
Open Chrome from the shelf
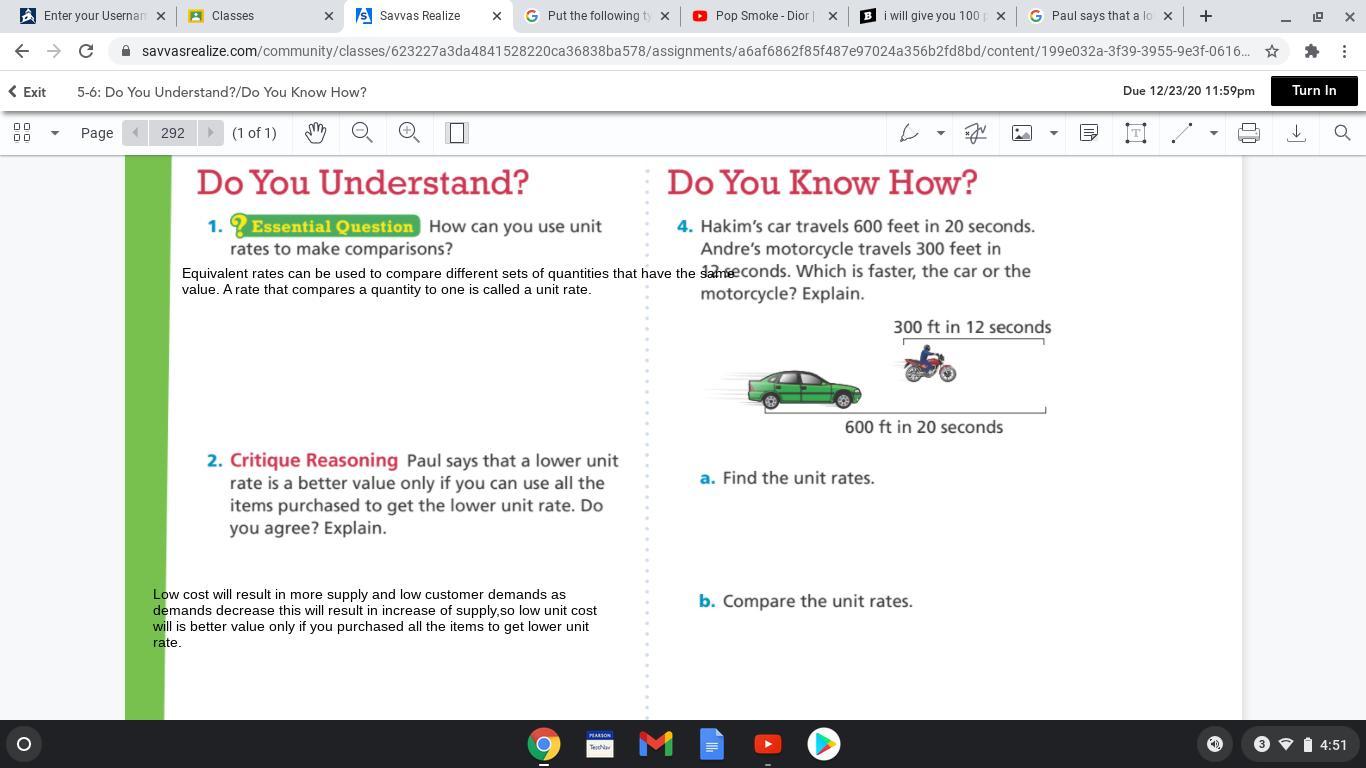click(544, 744)
